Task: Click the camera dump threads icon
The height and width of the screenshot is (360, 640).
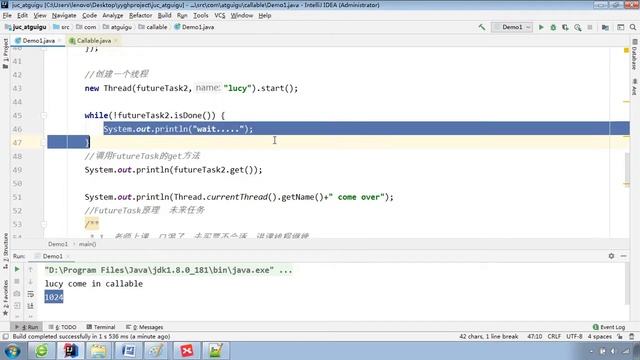Action: [x=17, y=293]
